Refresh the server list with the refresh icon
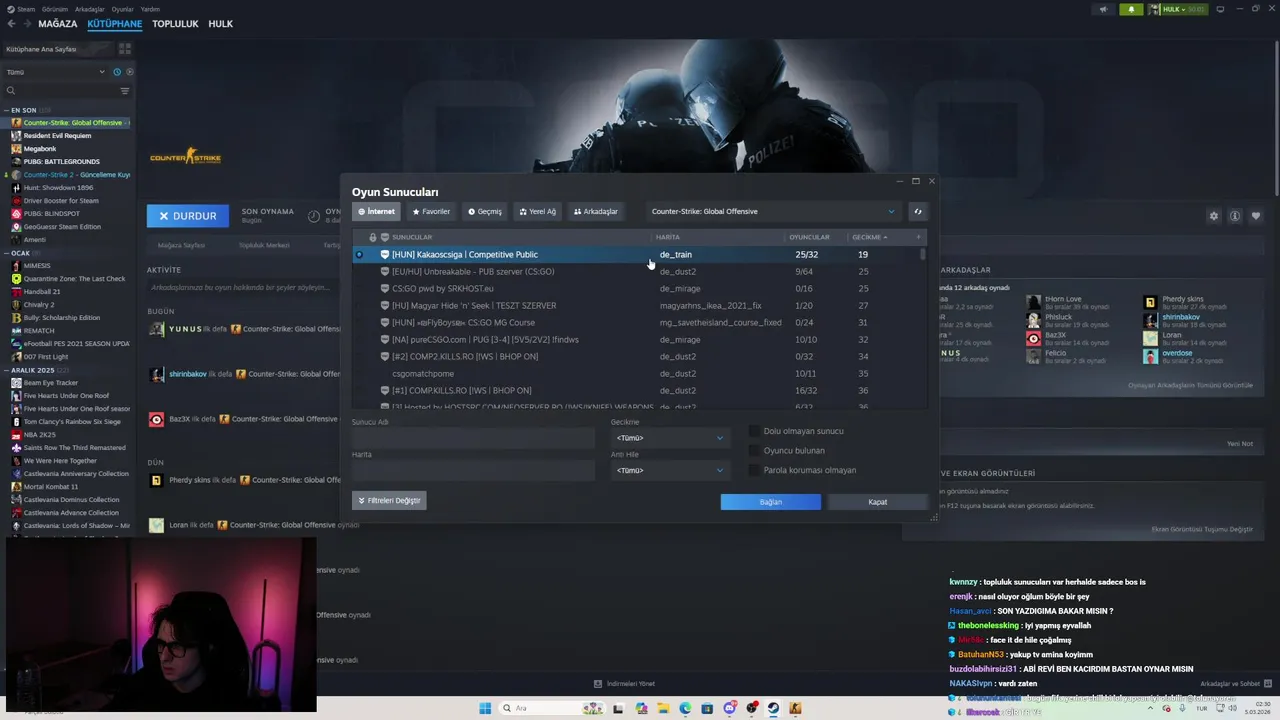Viewport: 1280px width, 720px height. pyautogui.click(x=917, y=211)
